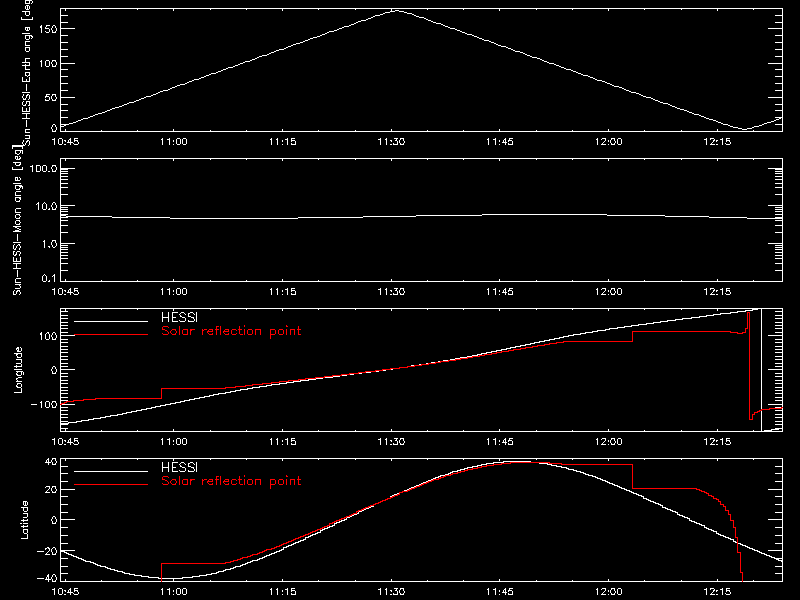Click the minimum of the Earth angle curve

coord(745,129)
